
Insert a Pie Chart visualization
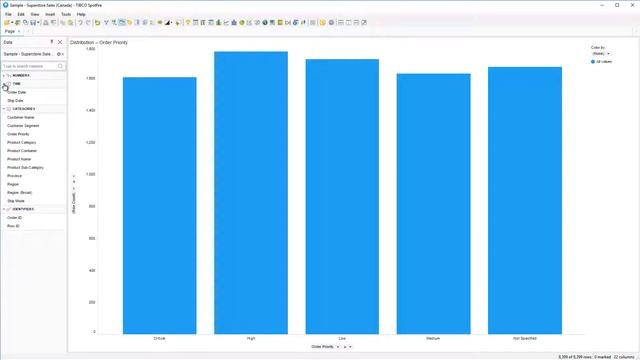(x=242, y=22)
